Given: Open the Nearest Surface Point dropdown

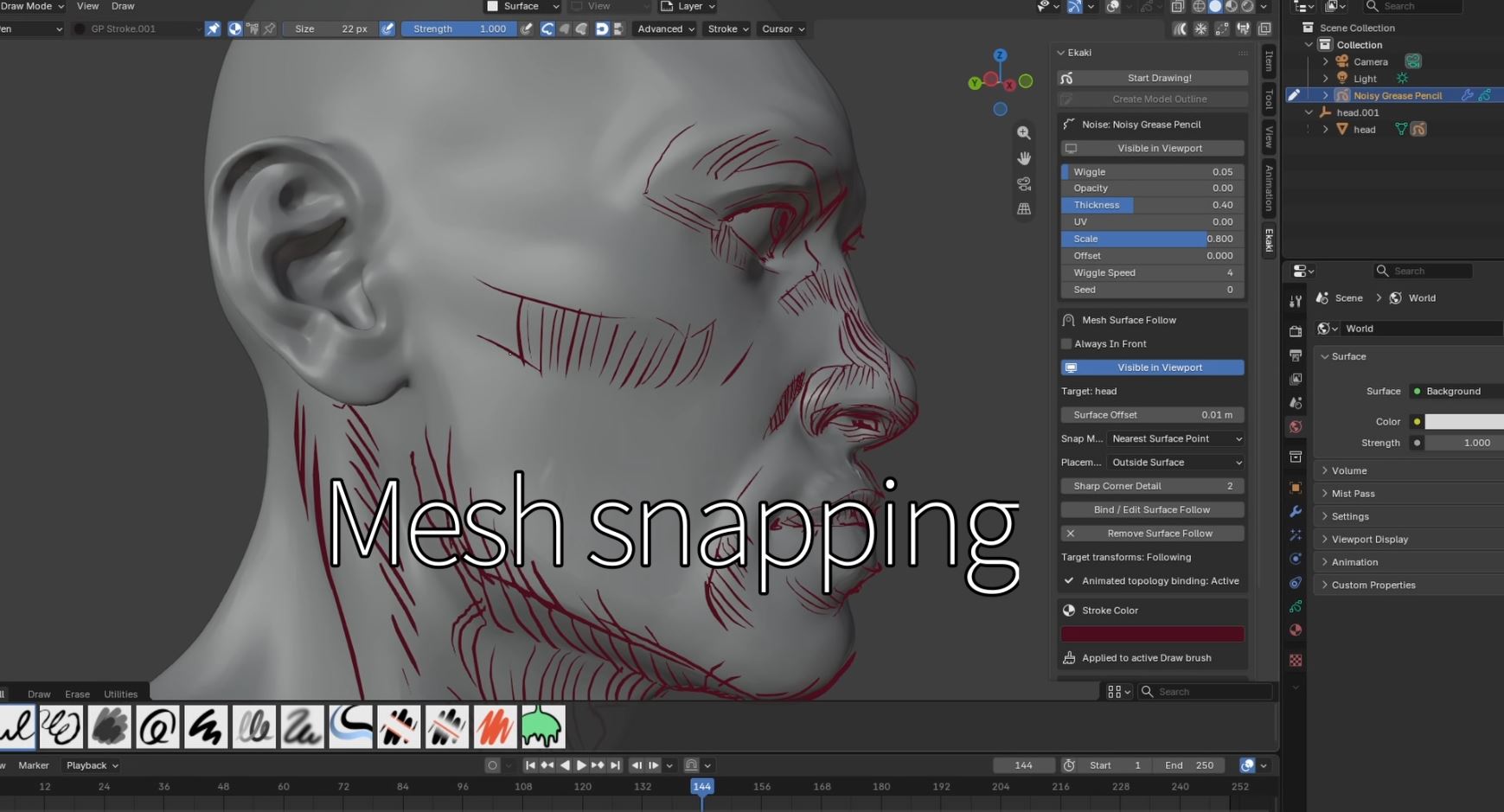Looking at the screenshot, I should point(1175,438).
